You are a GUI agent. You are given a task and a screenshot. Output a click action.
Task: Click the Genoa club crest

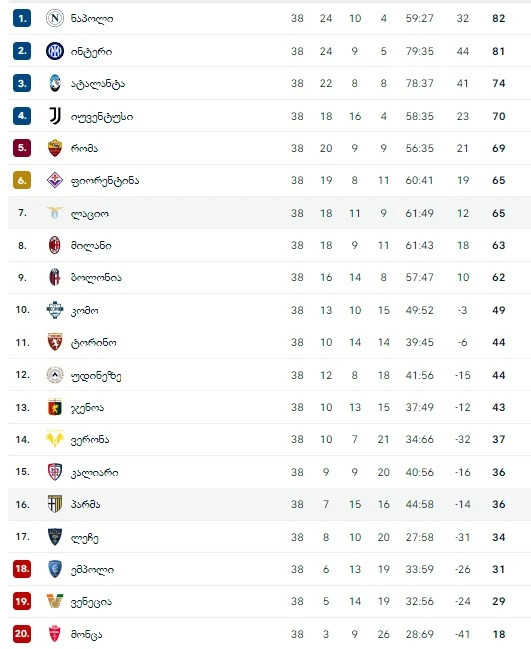(55, 407)
